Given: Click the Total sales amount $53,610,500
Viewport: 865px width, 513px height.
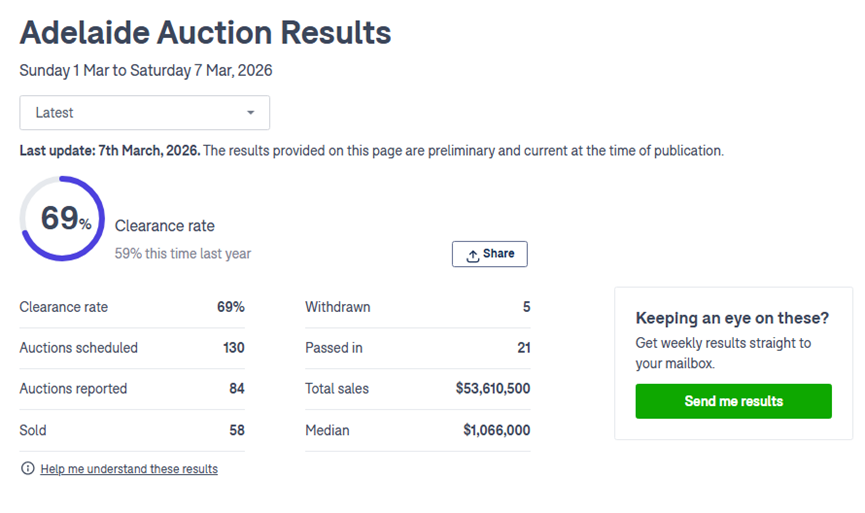Looking at the screenshot, I should (492, 389).
